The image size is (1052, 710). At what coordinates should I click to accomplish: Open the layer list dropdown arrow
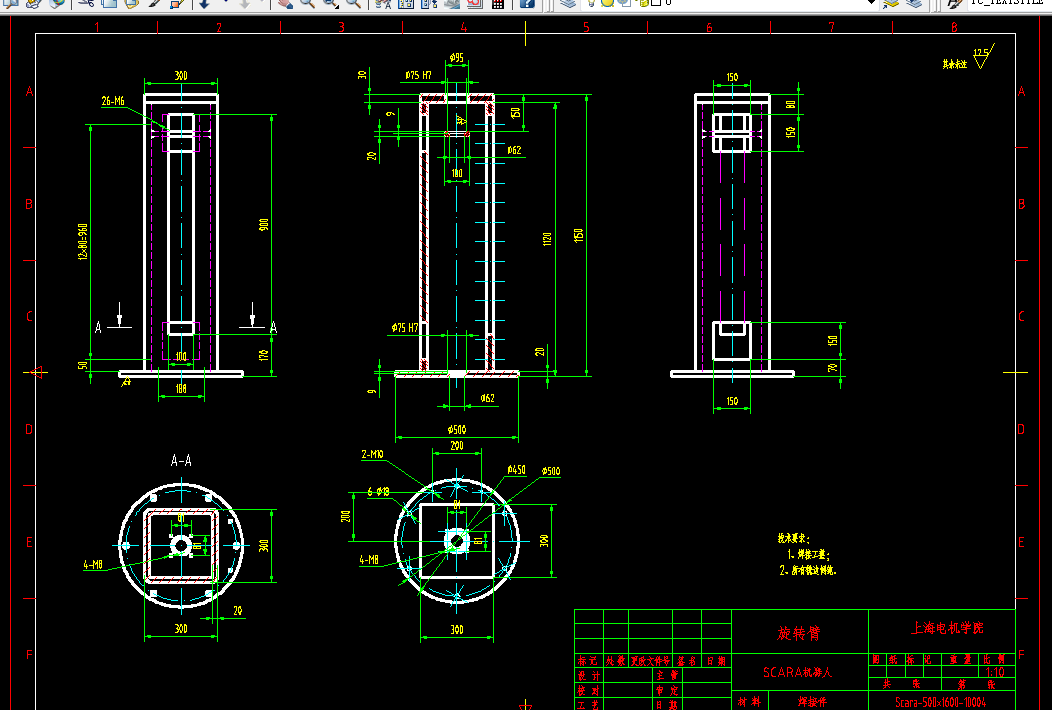[x=872, y=3]
